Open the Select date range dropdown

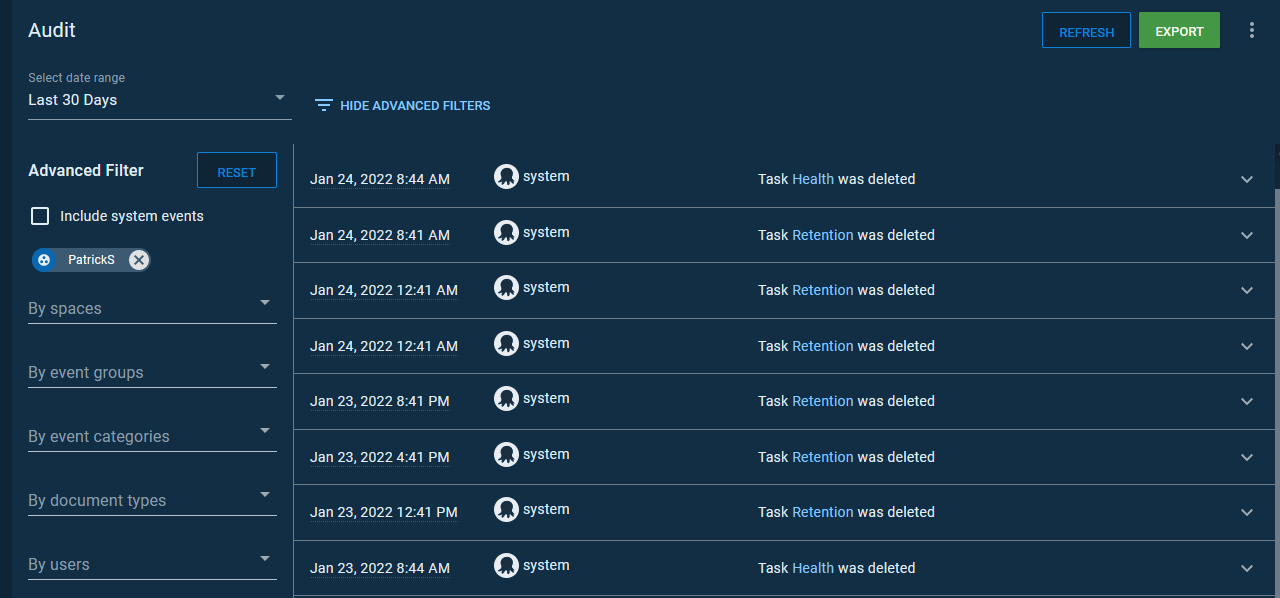(160, 100)
